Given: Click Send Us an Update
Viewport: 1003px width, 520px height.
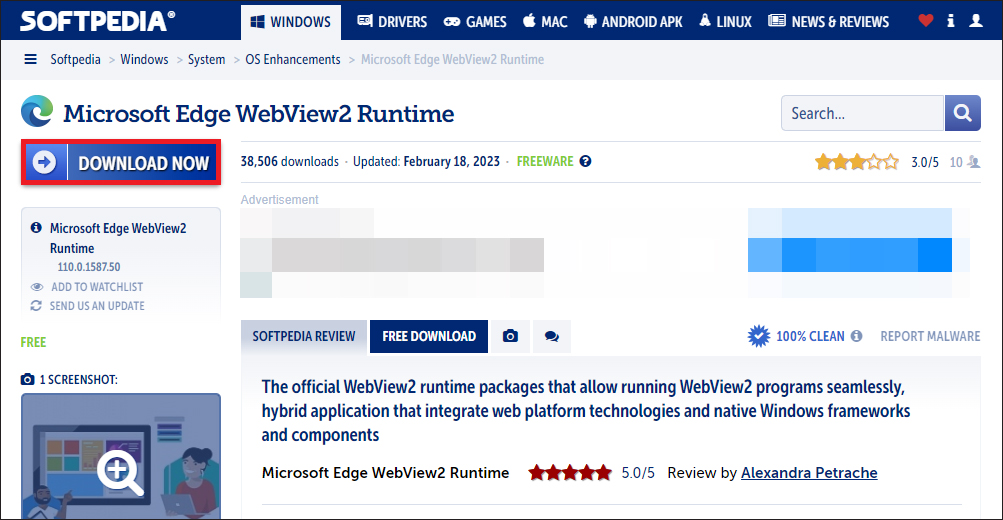Looking at the screenshot, I should coord(97,306).
